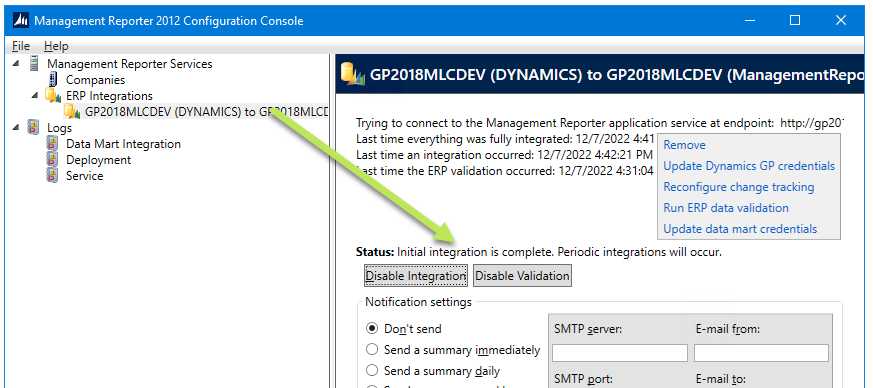The height and width of the screenshot is (388, 873).
Task: Click the E-mail from input field
Action: click(761, 352)
